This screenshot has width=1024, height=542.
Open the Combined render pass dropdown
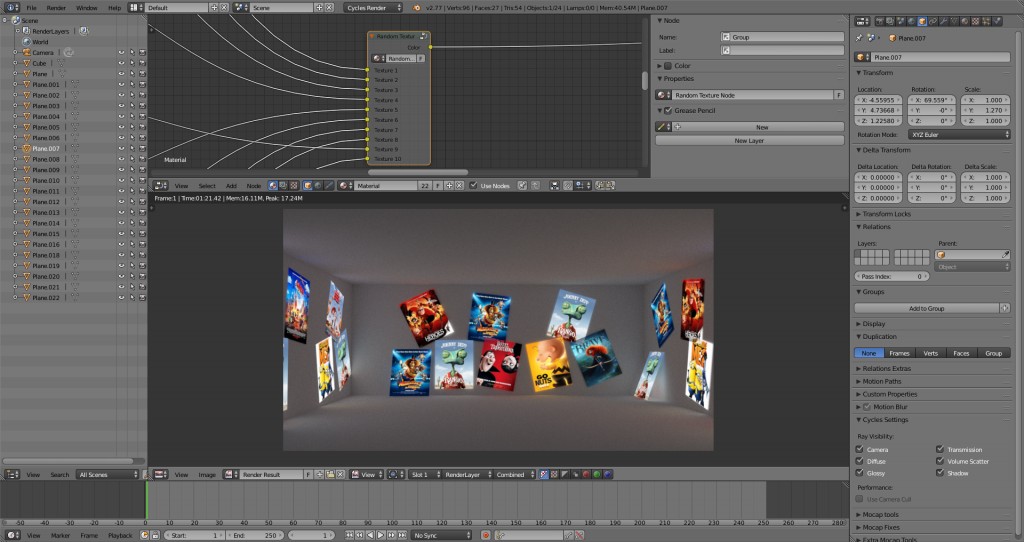pos(515,475)
